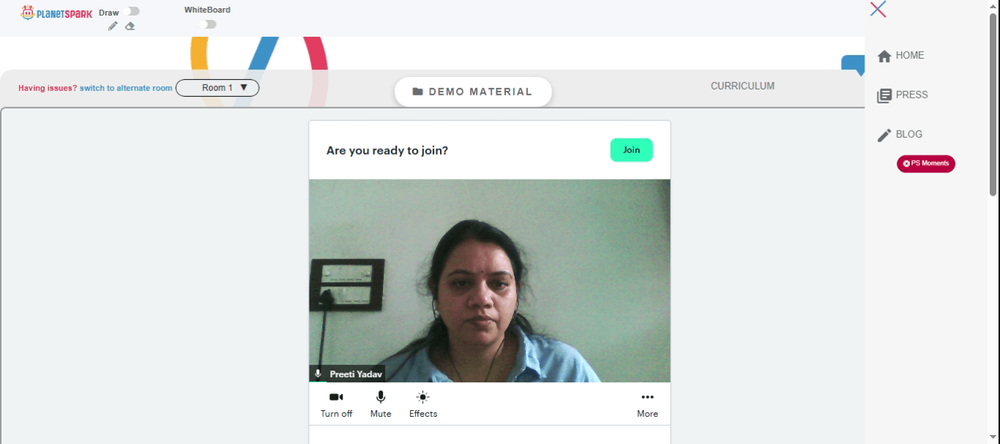Click the 'Are you ready to join?' heading

tap(387, 151)
